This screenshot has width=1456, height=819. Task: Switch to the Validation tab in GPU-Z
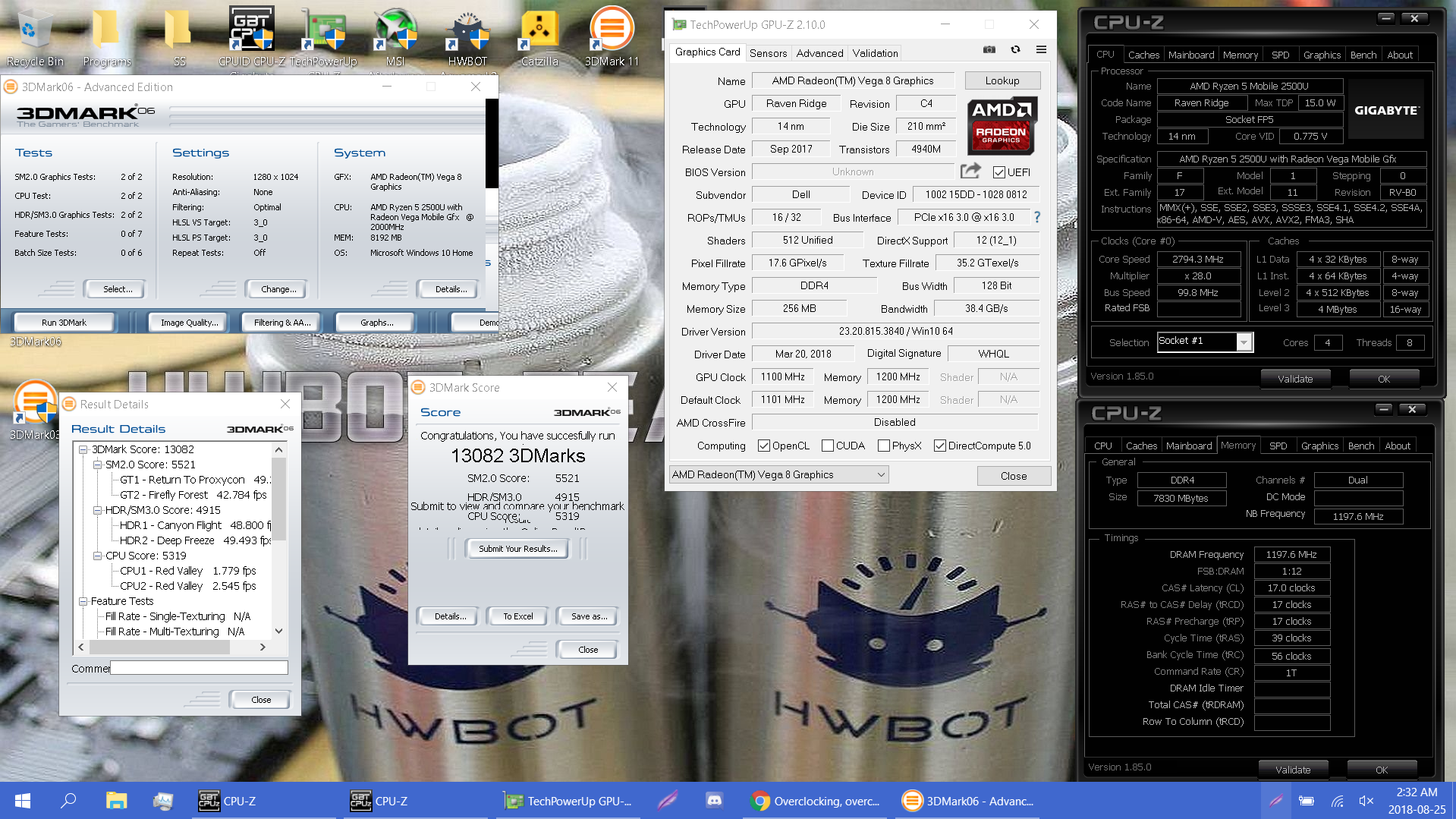pyautogui.click(x=875, y=53)
